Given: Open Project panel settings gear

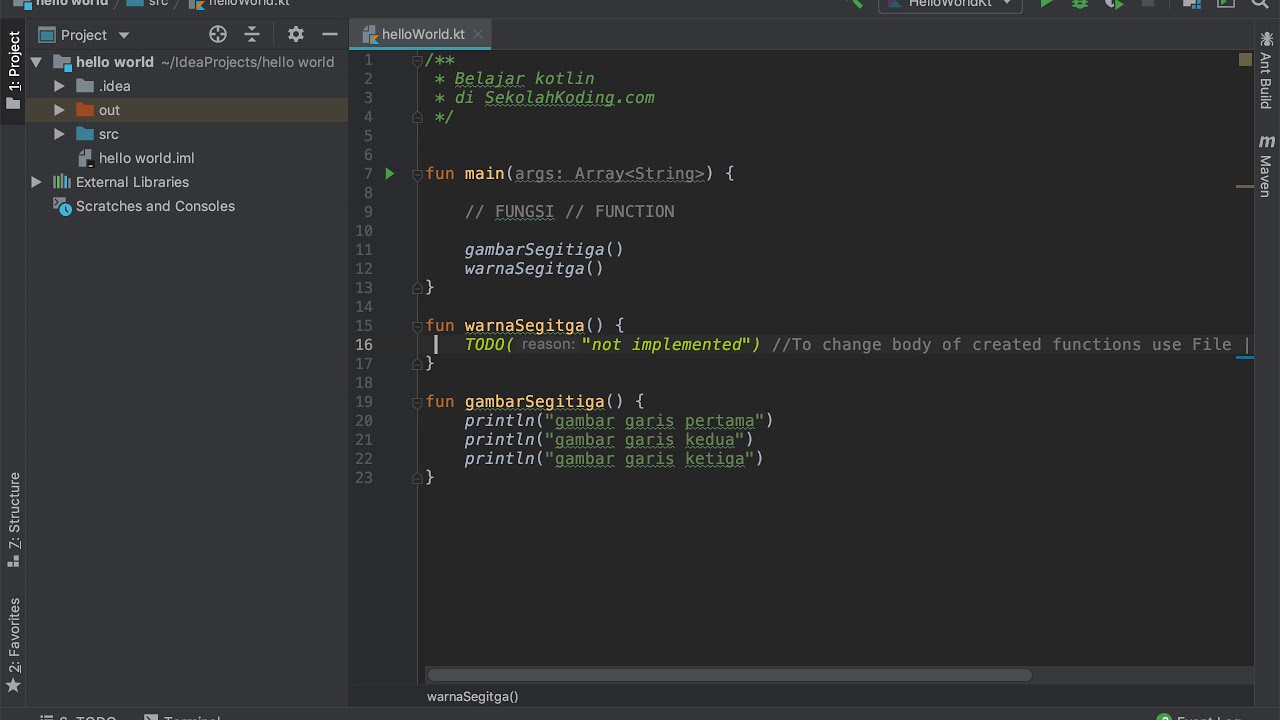Looking at the screenshot, I should (295, 34).
